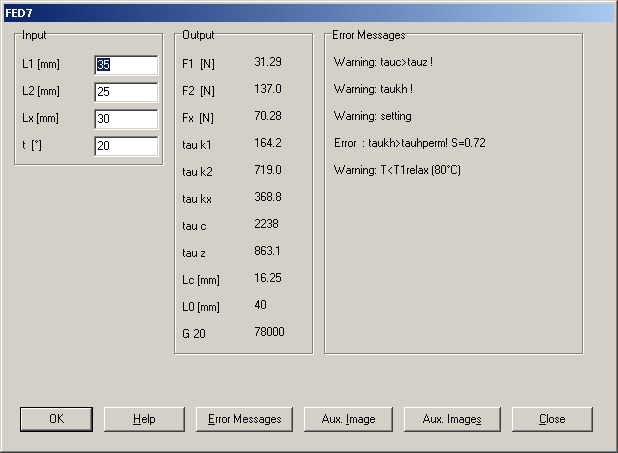Select the tau c value 2238
This screenshot has height=453, width=618.
(x=267, y=224)
